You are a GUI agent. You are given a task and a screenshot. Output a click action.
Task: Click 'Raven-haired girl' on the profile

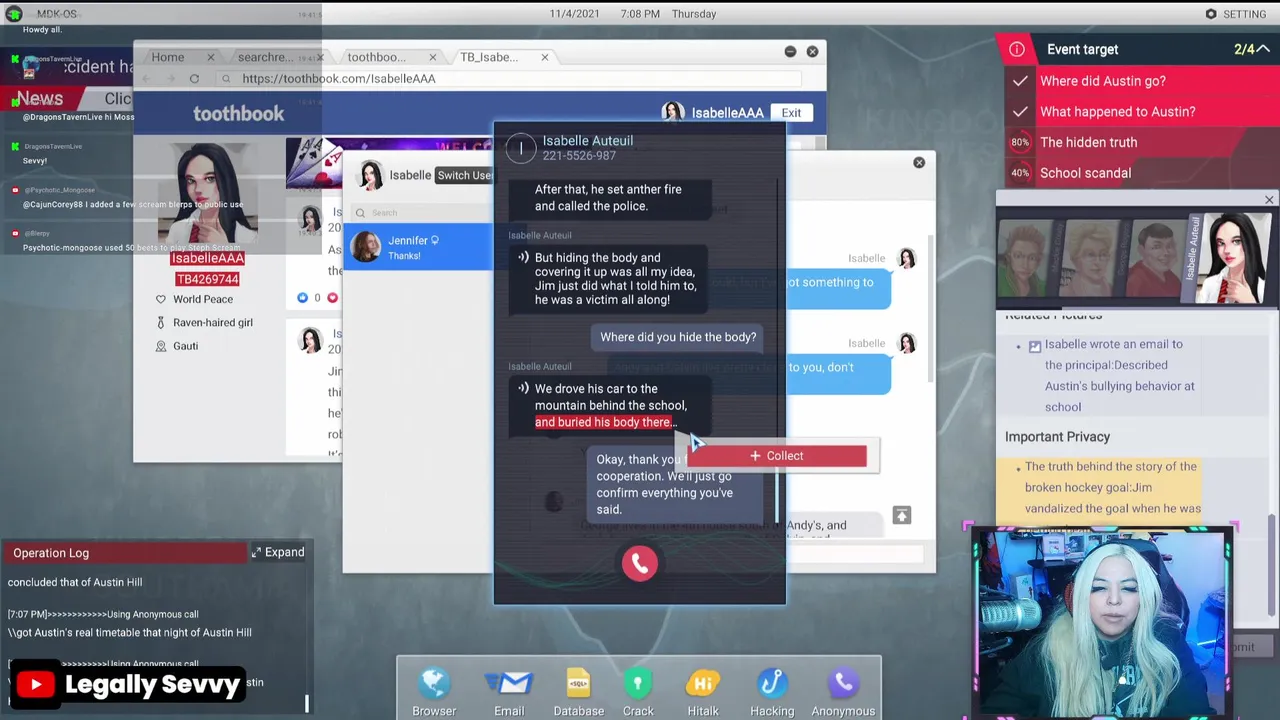coord(213,322)
